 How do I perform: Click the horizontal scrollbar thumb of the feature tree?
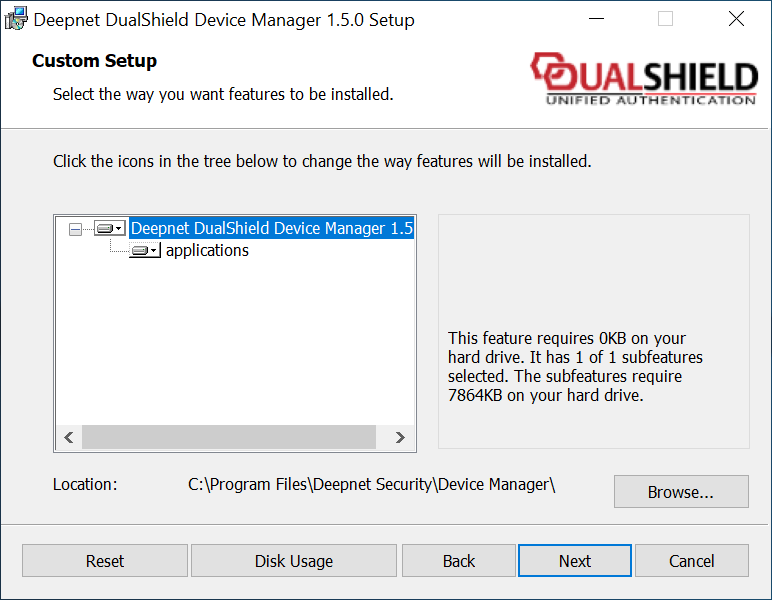pyautogui.click(x=228, y=437)
